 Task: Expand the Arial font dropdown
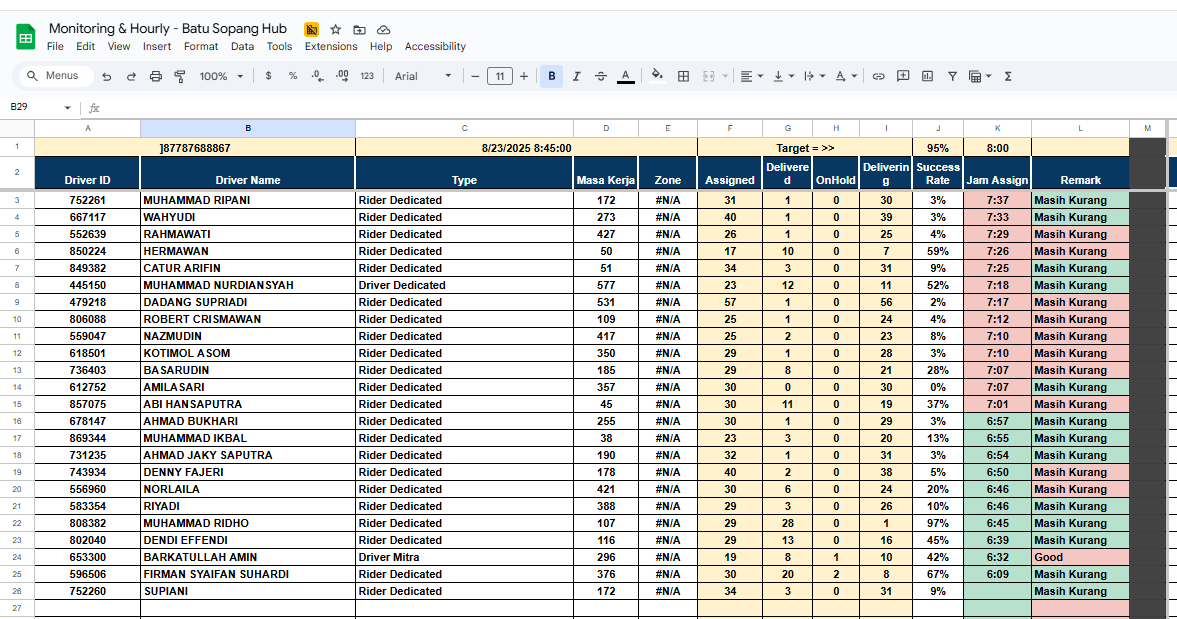point(423,76)
